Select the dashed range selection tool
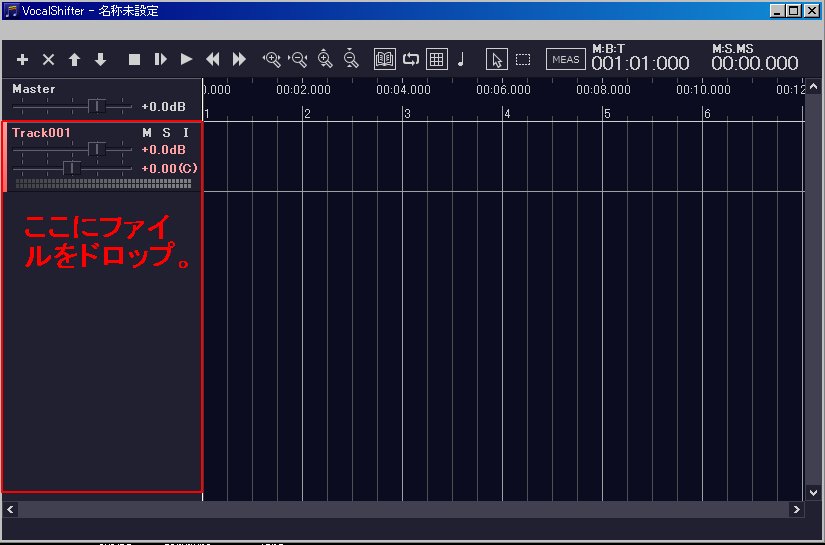This screenshot has height=545, width=825. click(523, 59)
